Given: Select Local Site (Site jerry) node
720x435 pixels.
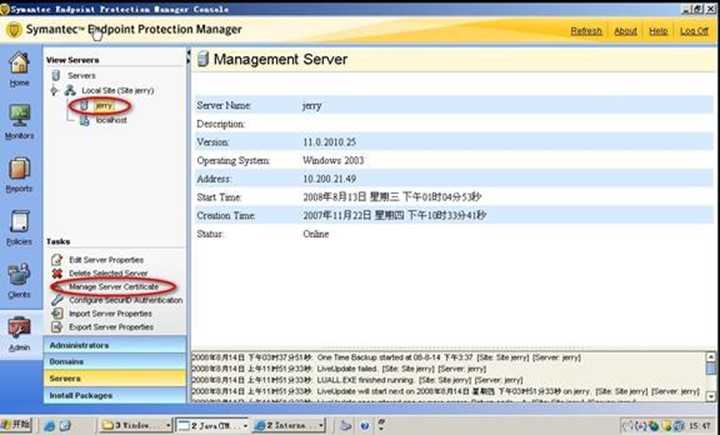Looking at the screenshot, I should (118, 90).
